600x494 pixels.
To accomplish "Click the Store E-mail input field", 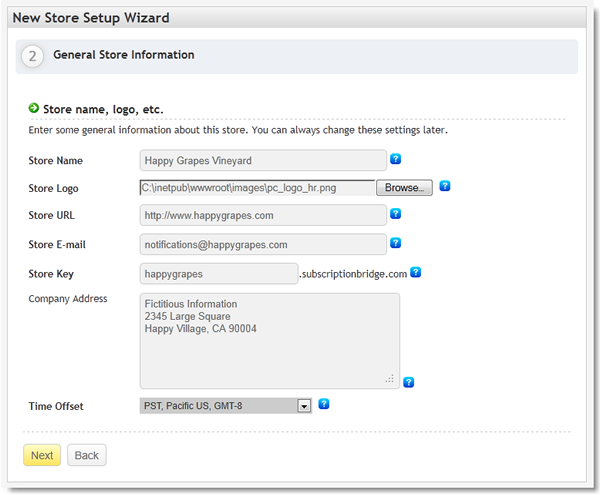I will [x=263, y=244].
